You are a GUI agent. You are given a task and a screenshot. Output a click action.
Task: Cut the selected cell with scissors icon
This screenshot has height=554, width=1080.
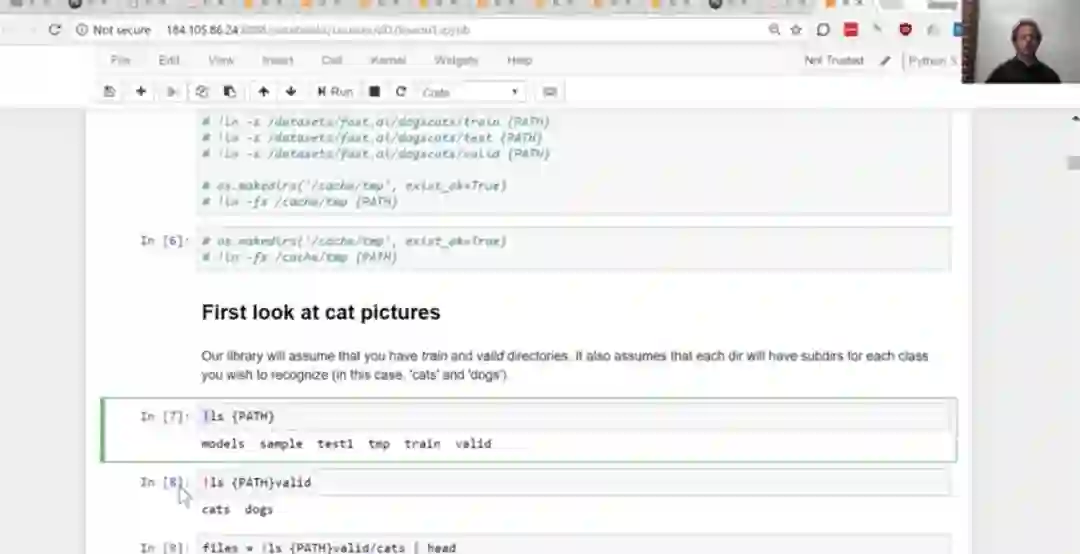click(172, 92)
